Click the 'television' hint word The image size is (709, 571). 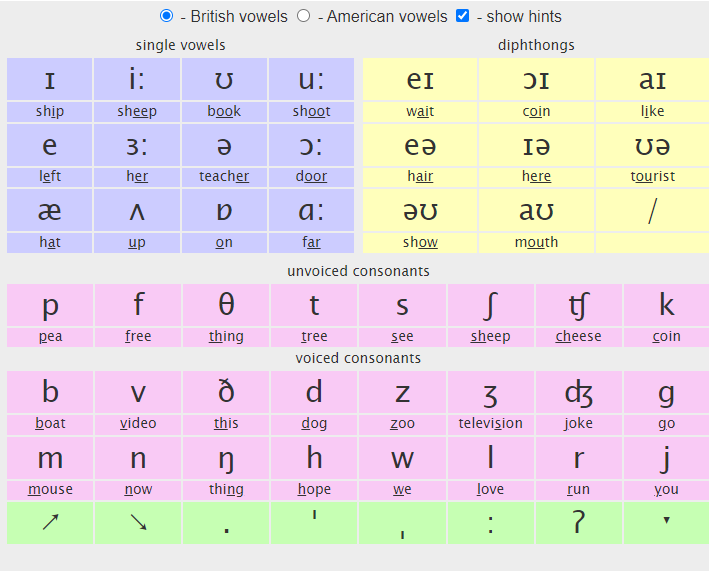(x=490, y=423)
